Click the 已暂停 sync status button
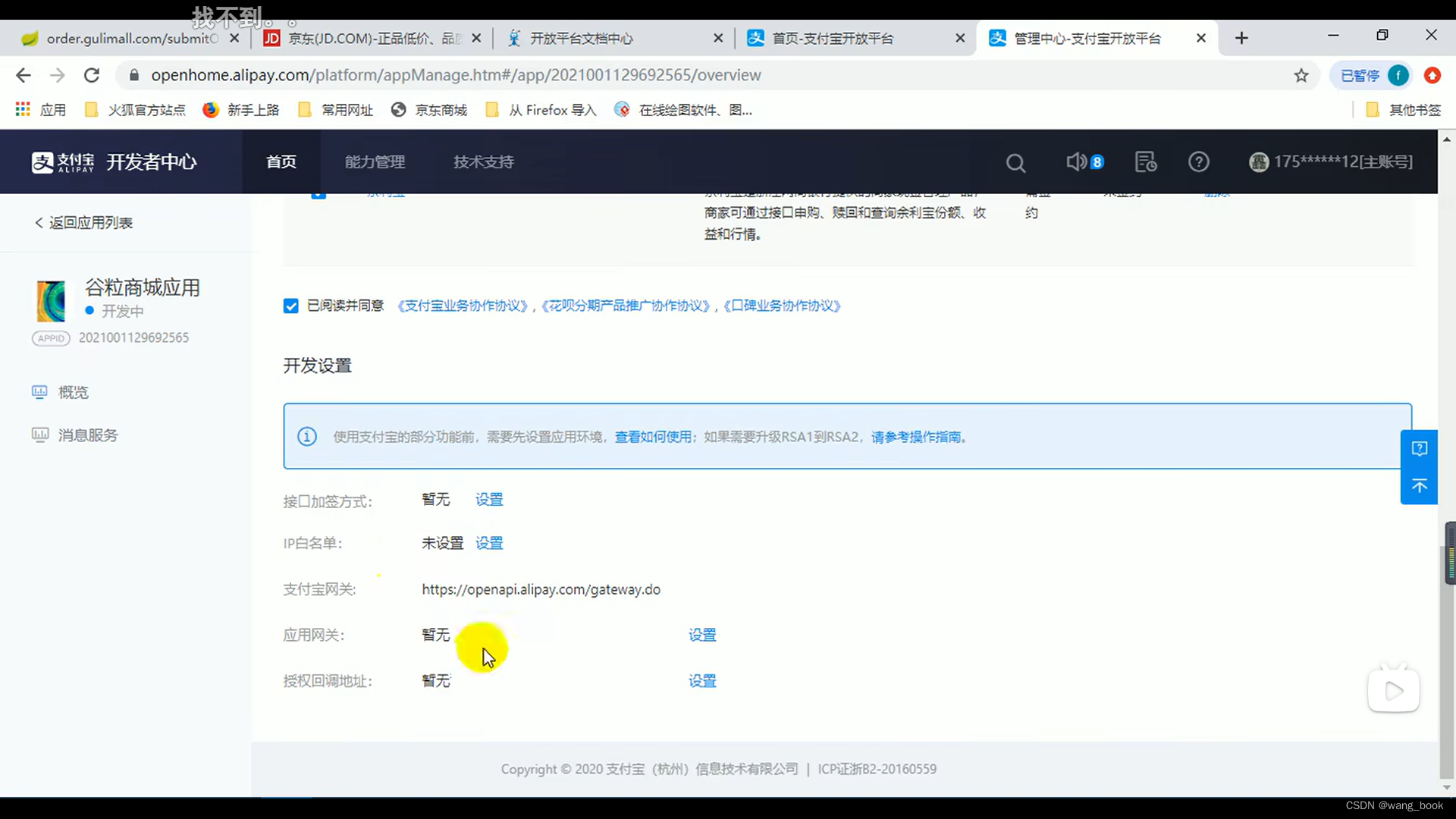 (1360, 75)
